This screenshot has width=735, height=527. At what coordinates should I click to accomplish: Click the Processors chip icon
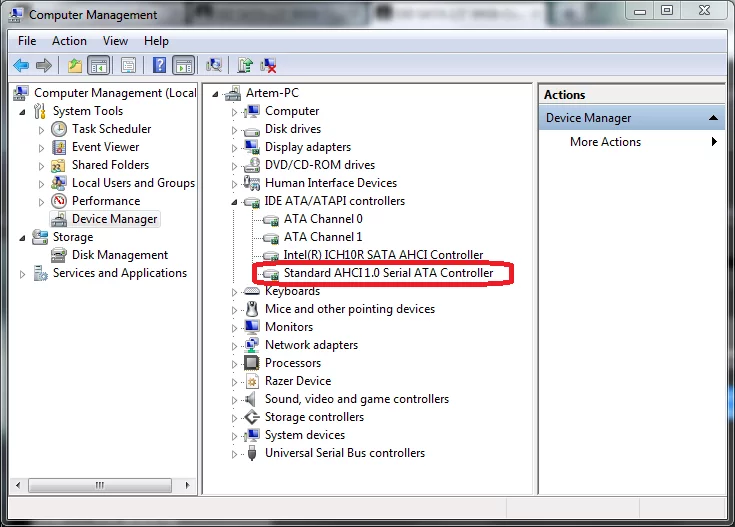(252, 363)
